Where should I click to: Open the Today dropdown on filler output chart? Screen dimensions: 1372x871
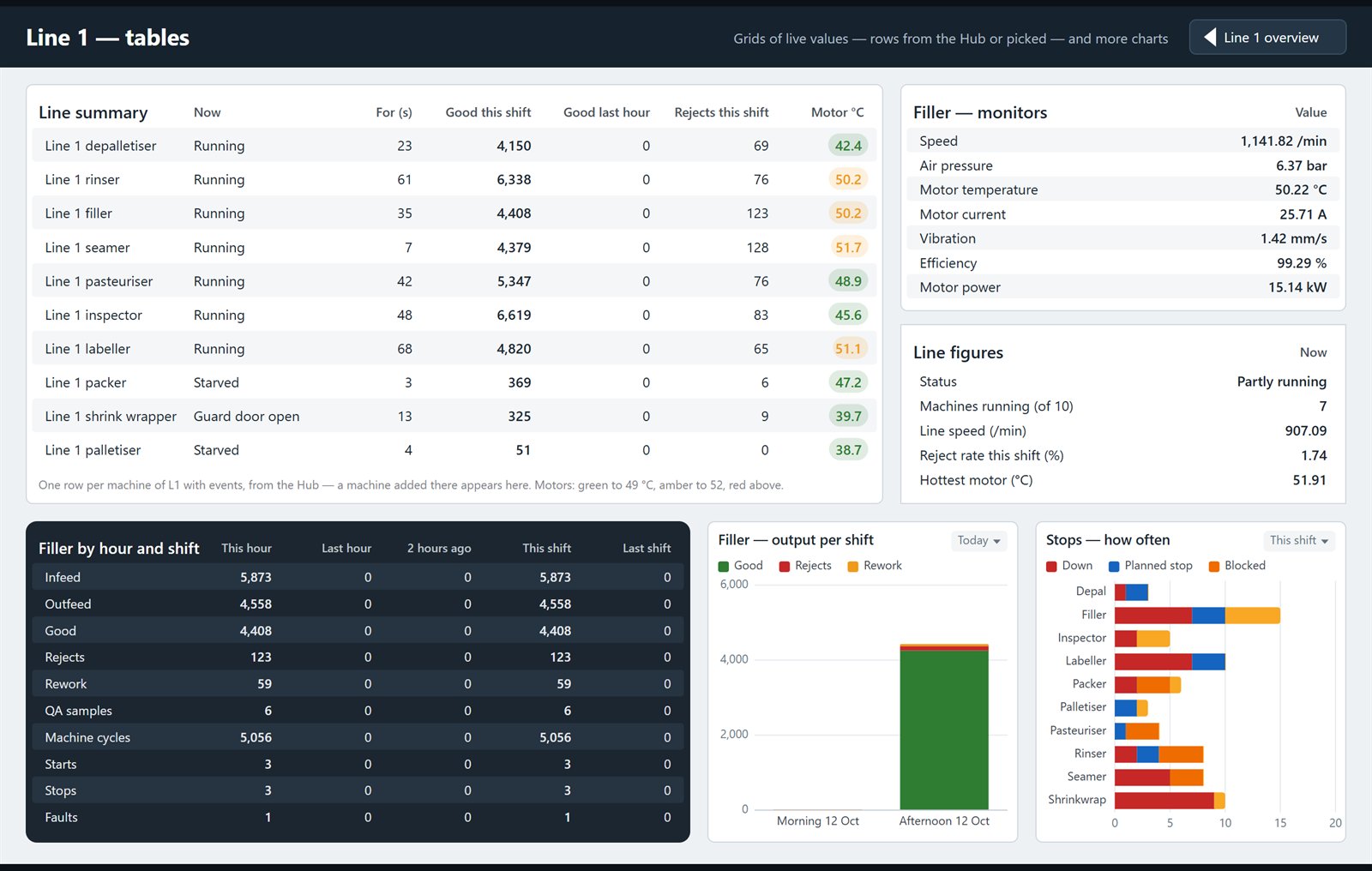tap(978, 540)
